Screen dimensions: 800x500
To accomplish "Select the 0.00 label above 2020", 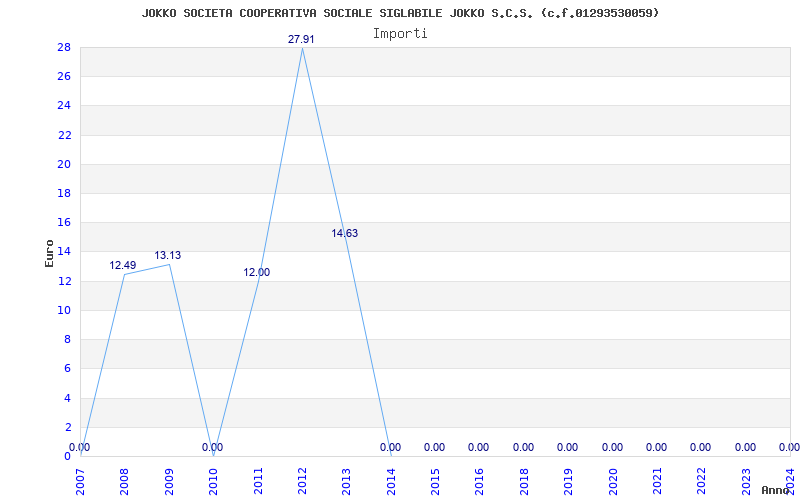I will (x=612, y=447).
